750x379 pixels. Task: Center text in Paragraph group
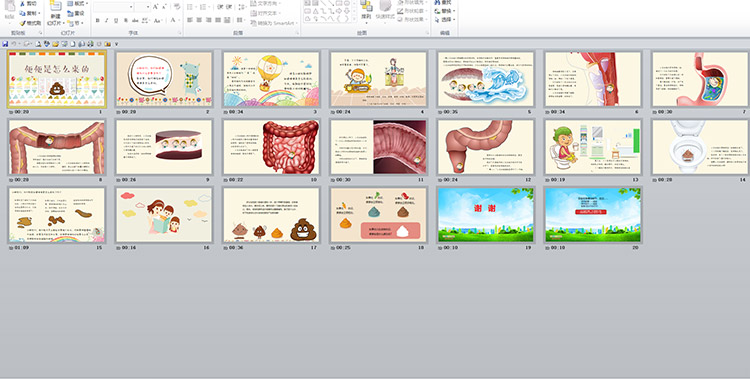coord(199,20)
